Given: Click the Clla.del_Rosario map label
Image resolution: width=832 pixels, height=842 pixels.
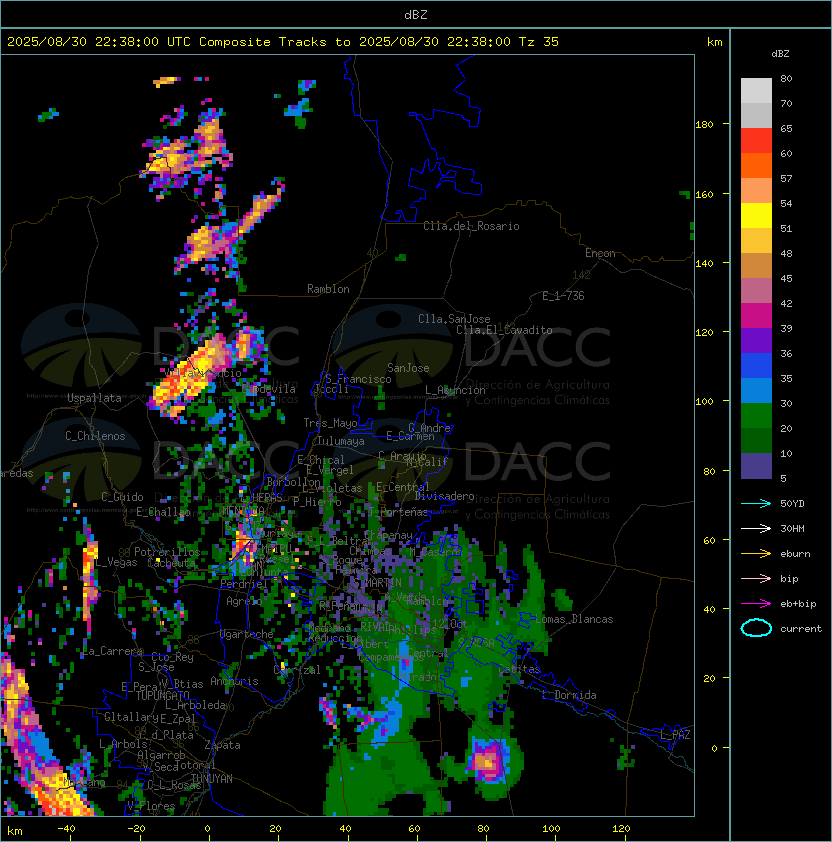Looking at the screenshot, I should tap(471, 226).
